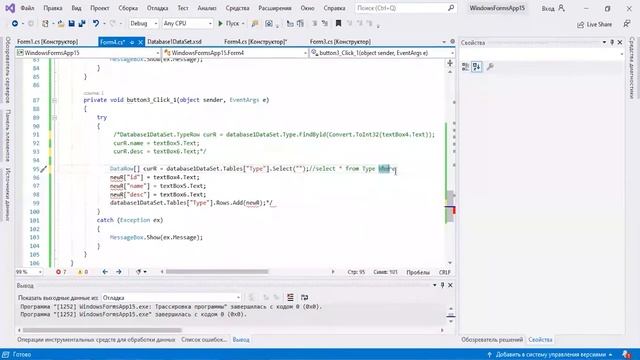The height and width of the screenshot is (360, 640).
Task: Toggle a bookmark with the bookmark toolbar icon
Action: tap(338, 24)
